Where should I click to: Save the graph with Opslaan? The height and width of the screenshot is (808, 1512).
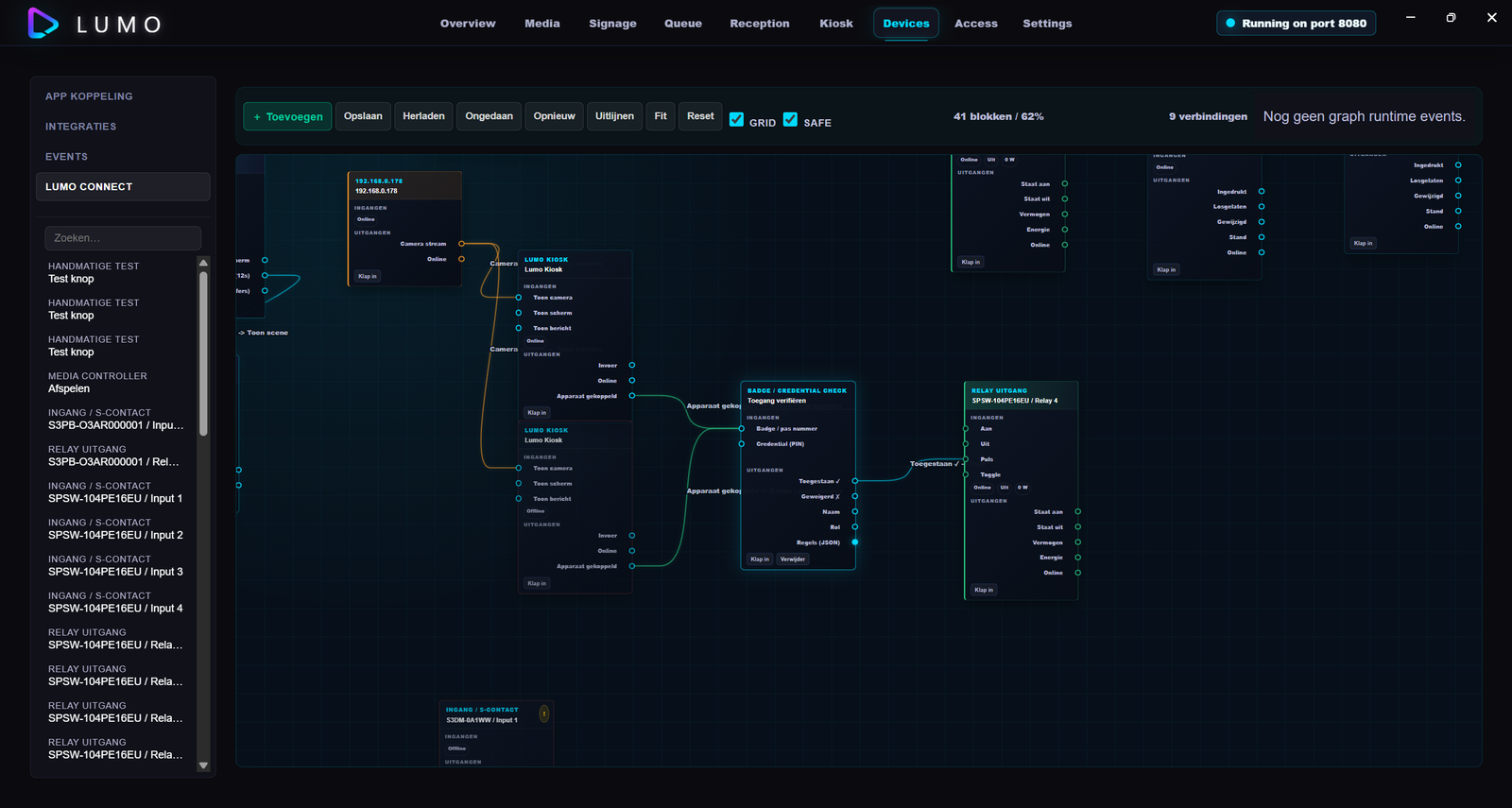pos(363,116)
